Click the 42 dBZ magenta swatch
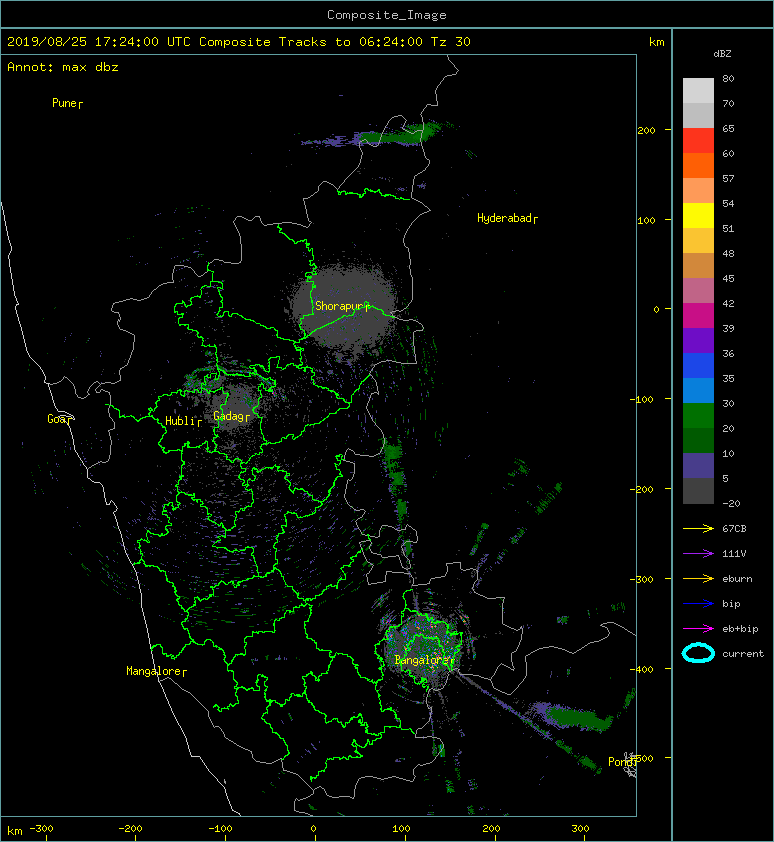Screen dimensions: 774x842 pos(698,315)
